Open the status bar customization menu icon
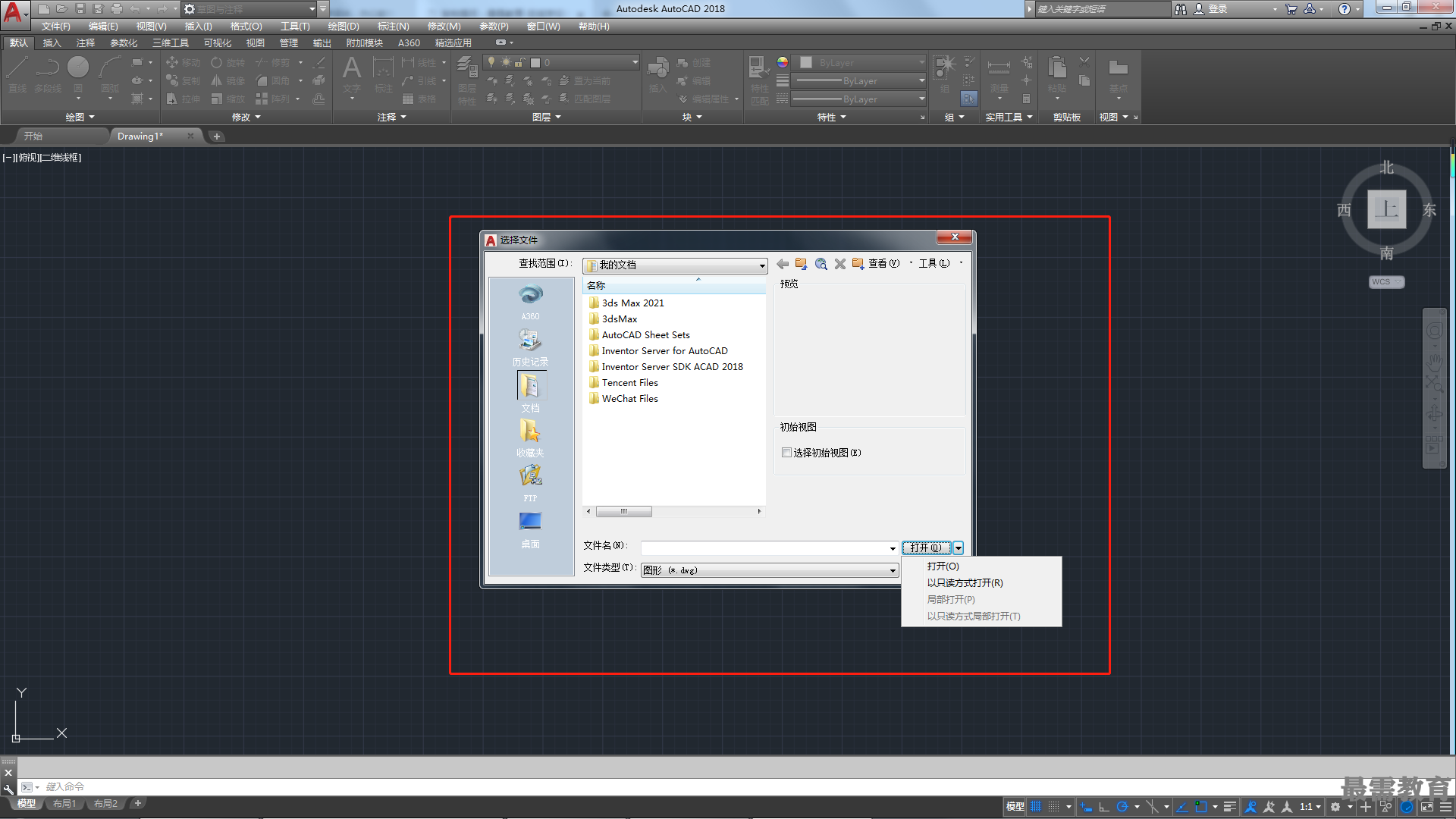 (x=1445, y=807)
